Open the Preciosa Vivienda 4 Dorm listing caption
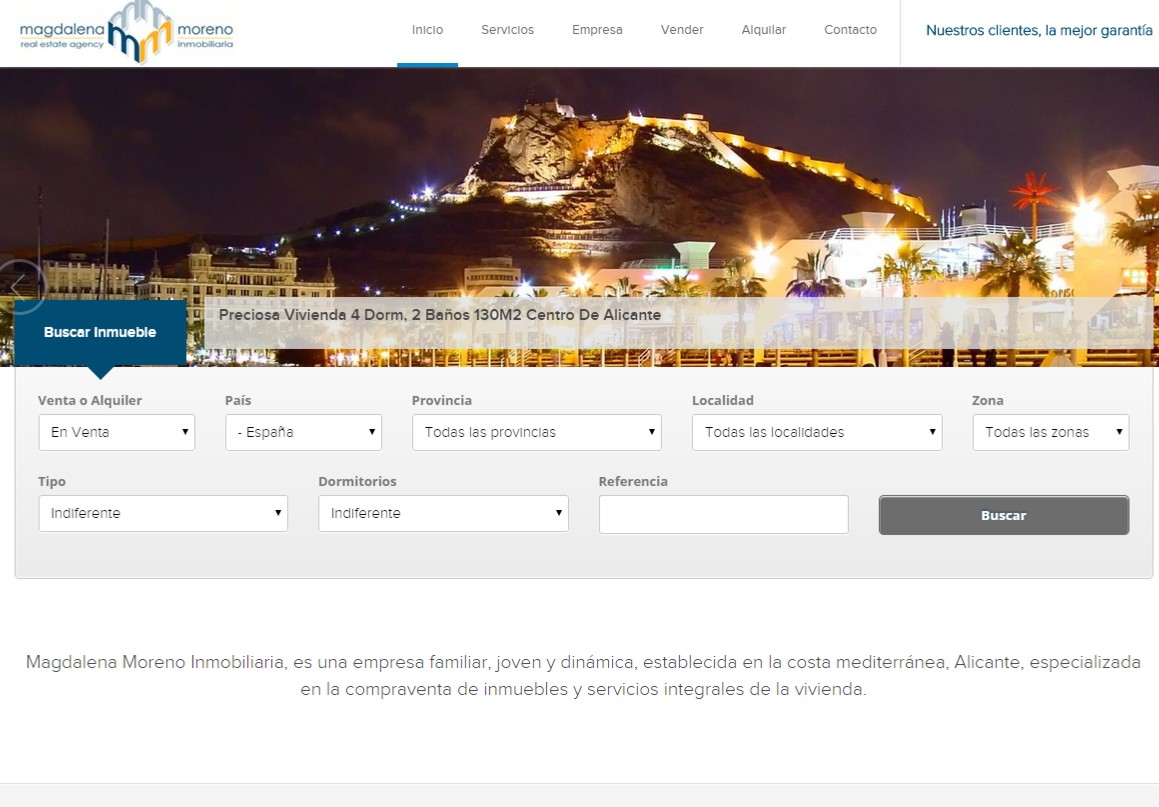This screenshot has height=807, width=1159. pos(440,315)
